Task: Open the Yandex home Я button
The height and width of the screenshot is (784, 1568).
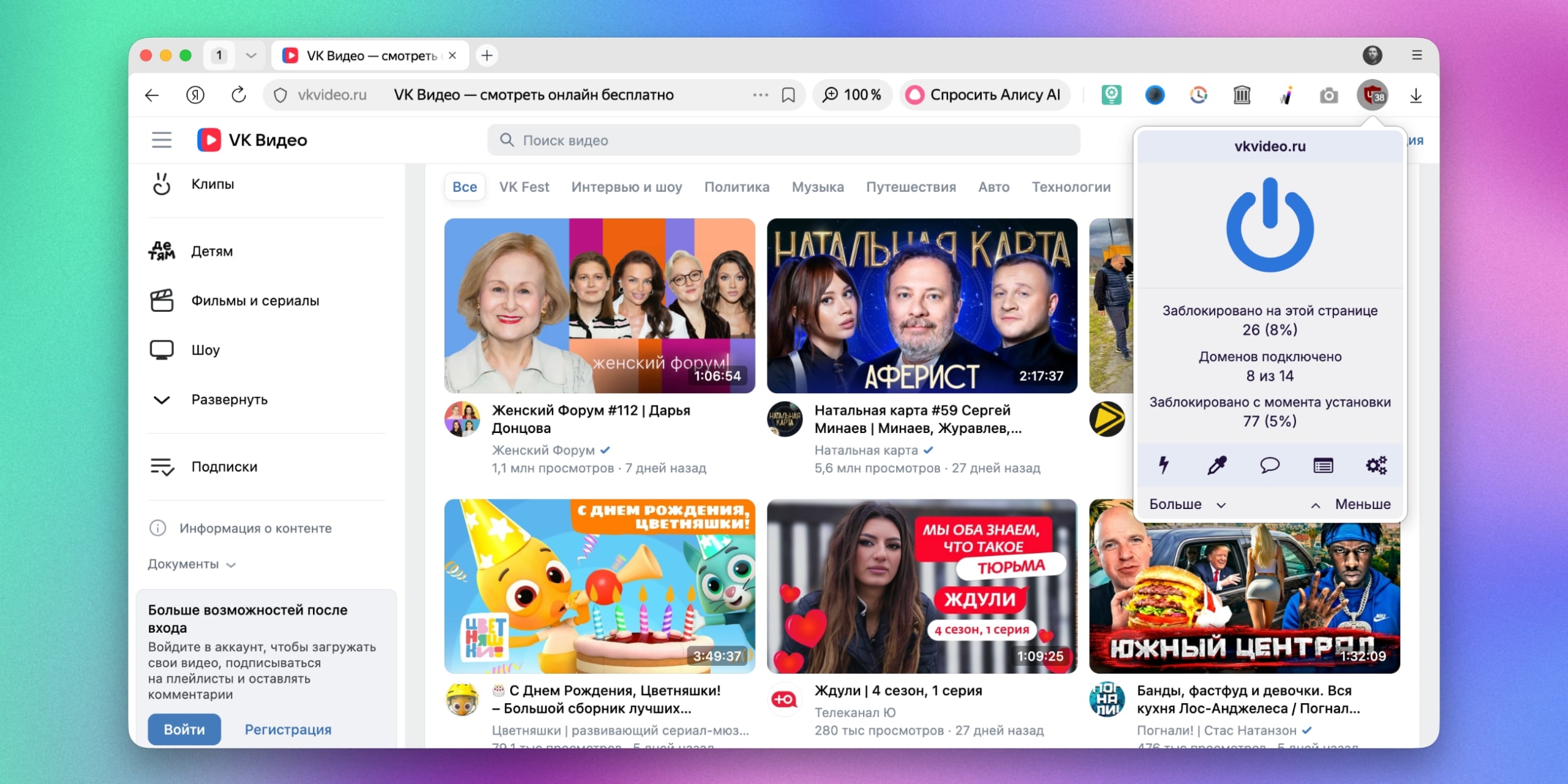Action: [x=195, y=95]
